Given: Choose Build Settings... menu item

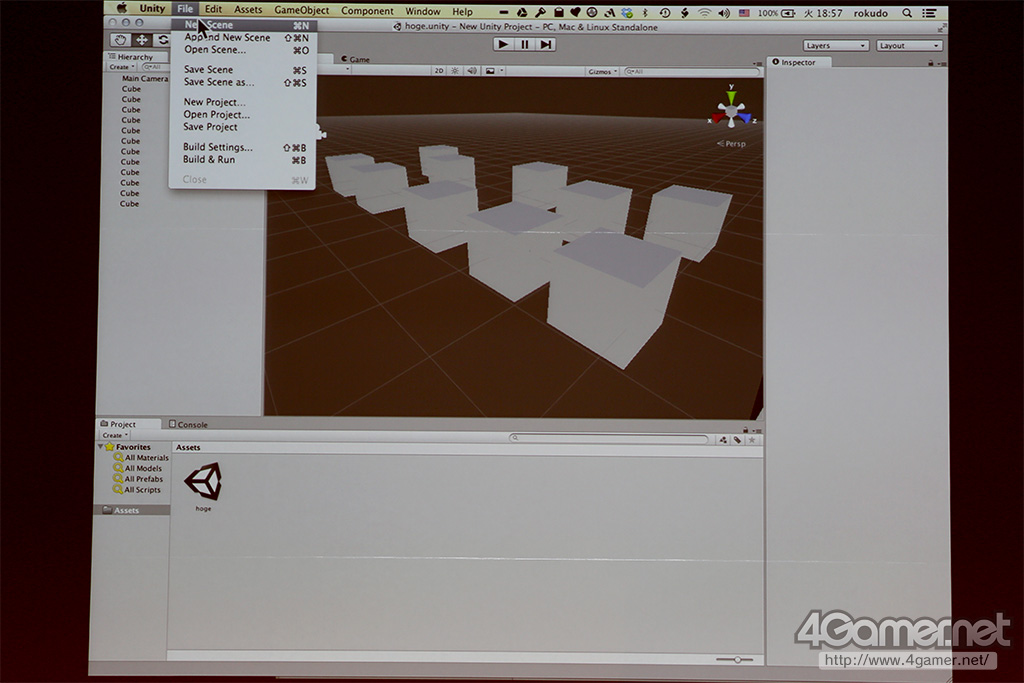Looking at the screenshot, I should [x=244, y=148].
